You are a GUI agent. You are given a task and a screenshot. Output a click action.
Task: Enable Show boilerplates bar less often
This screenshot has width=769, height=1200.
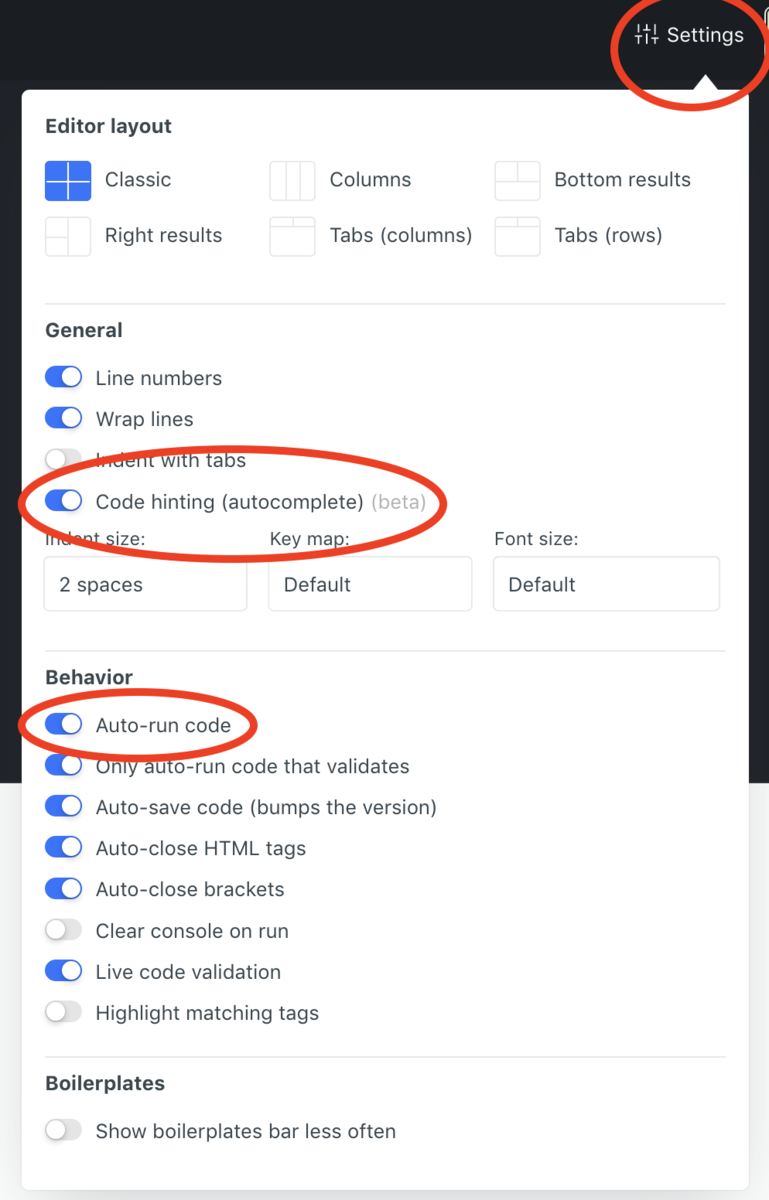(x=63, y=1131)
